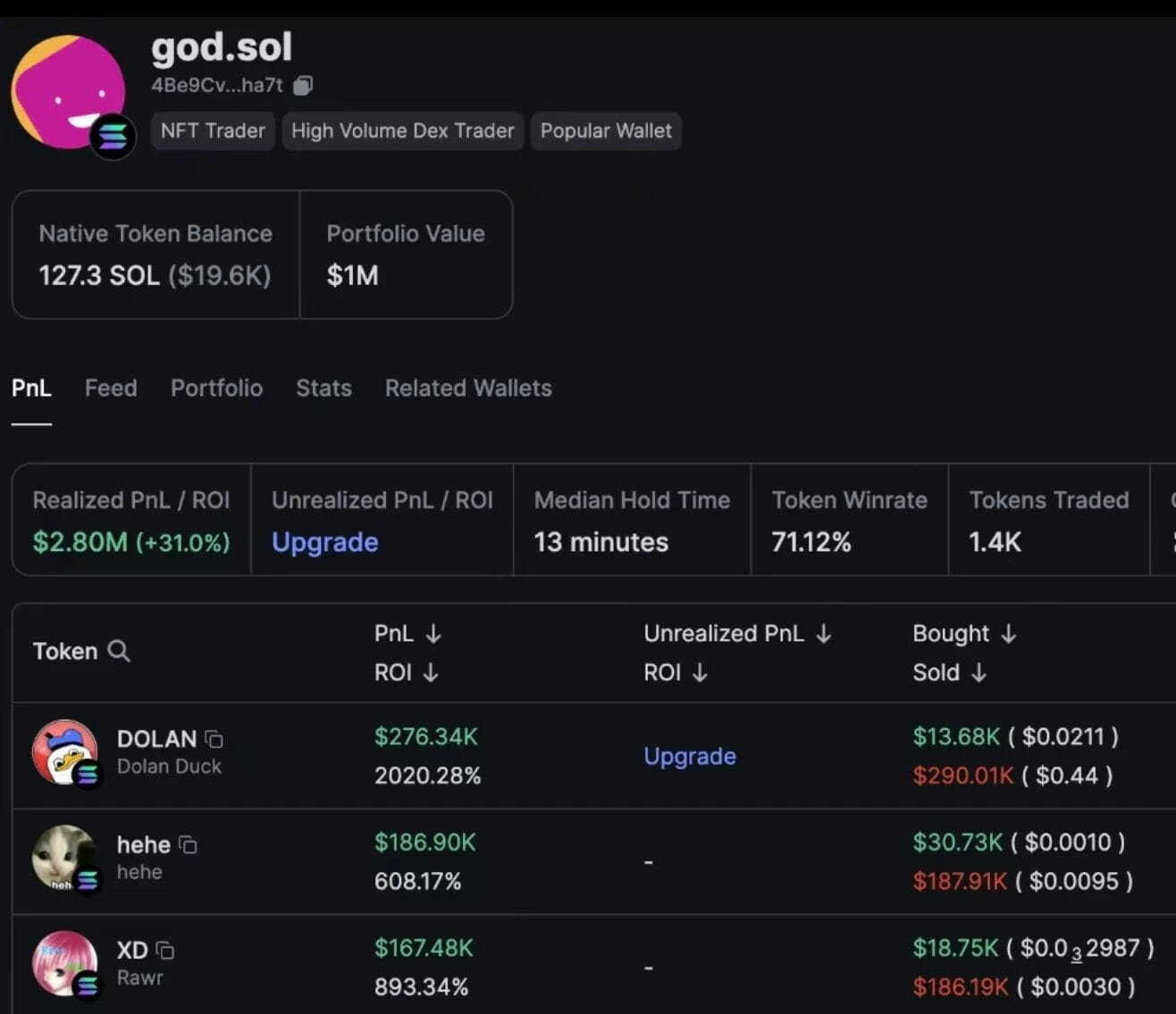Screen dimensions: 1176x1014
Task: Sort by ROI under PnL column
Action: (431, 673)
